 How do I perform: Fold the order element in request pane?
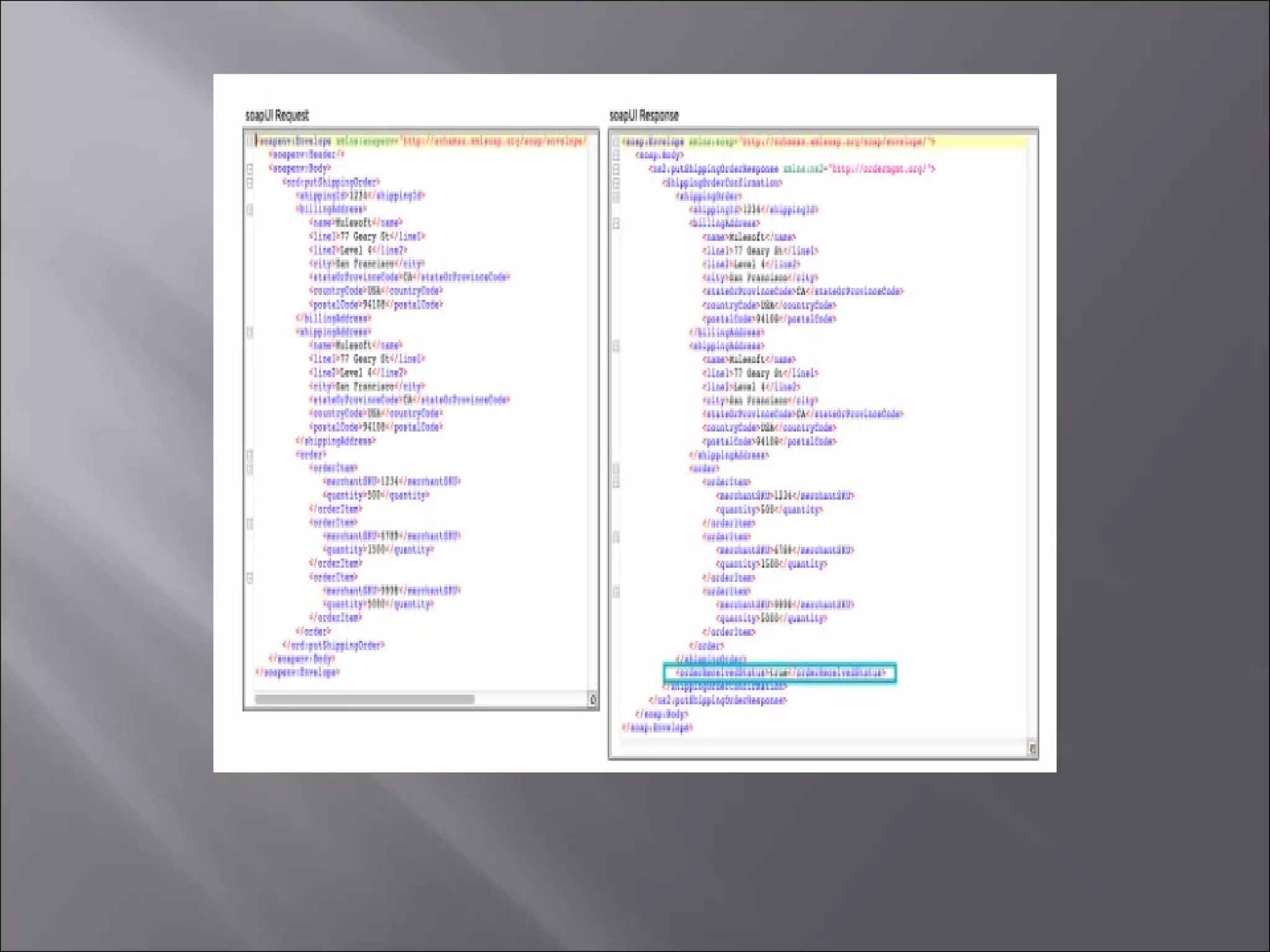[250, 455]
